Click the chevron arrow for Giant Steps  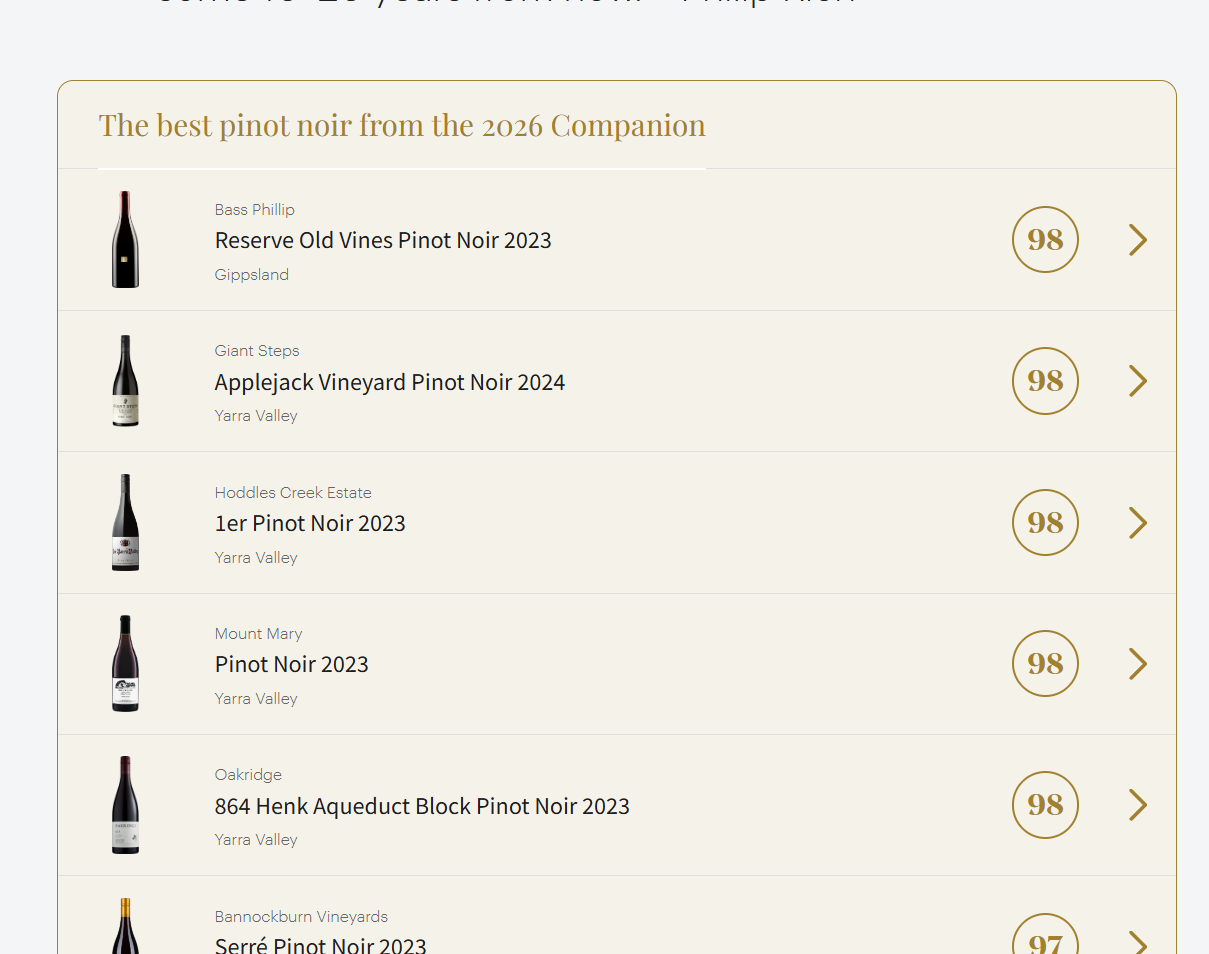tap(1138, 381)
